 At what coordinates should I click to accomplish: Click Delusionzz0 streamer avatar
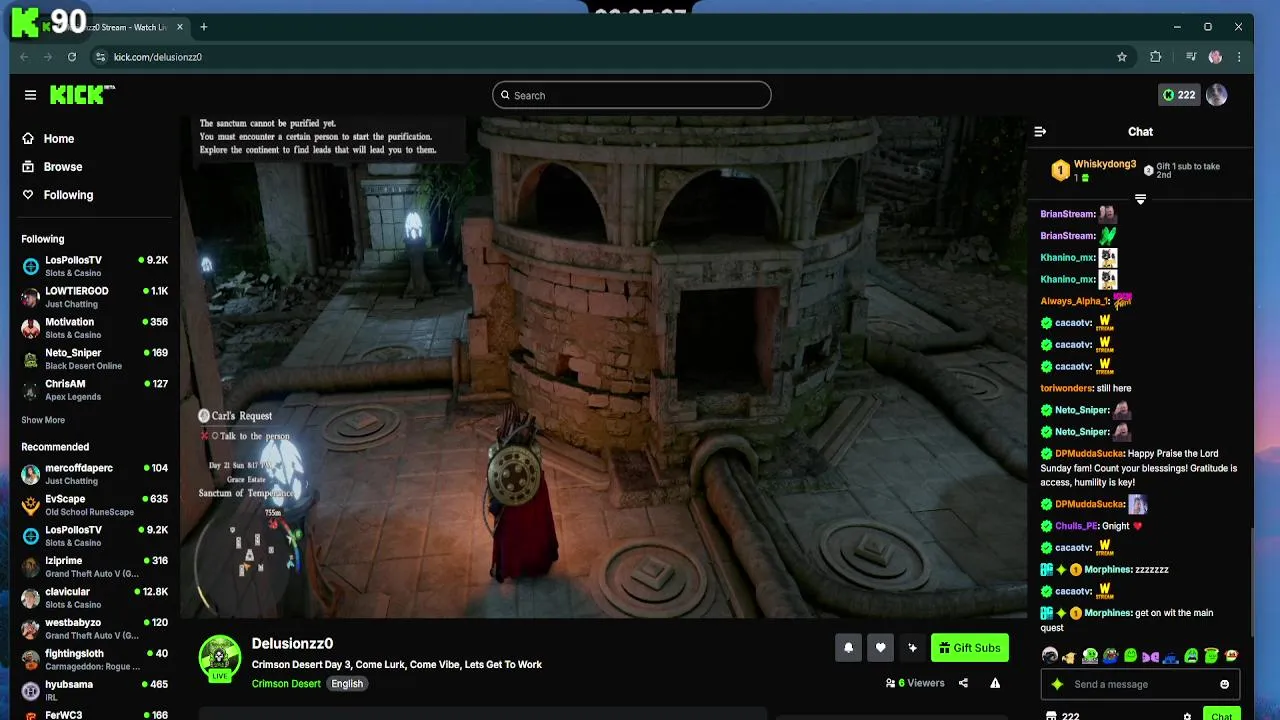(x=220, y=658)
